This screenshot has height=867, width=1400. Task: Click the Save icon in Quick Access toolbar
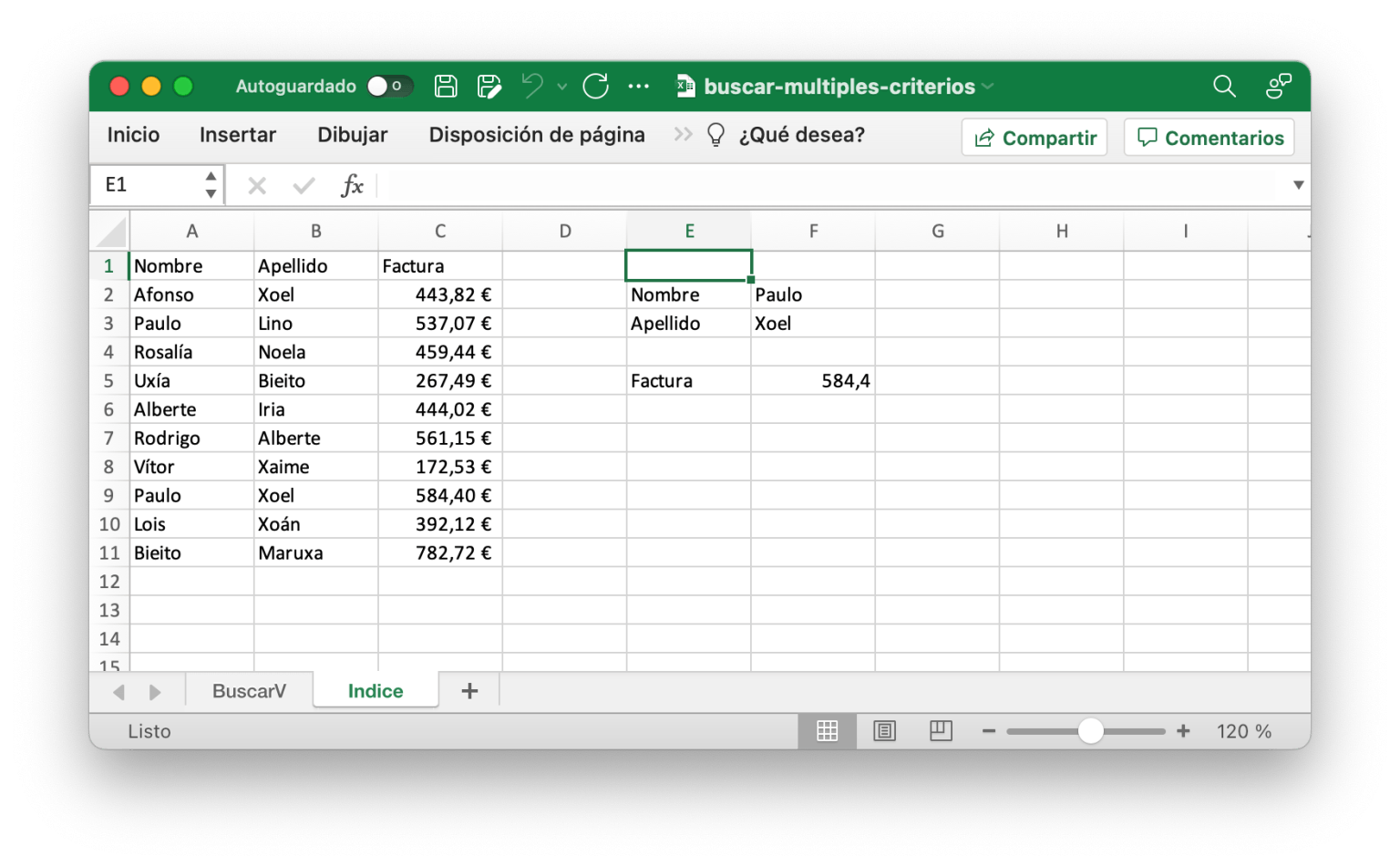(446, 86)
